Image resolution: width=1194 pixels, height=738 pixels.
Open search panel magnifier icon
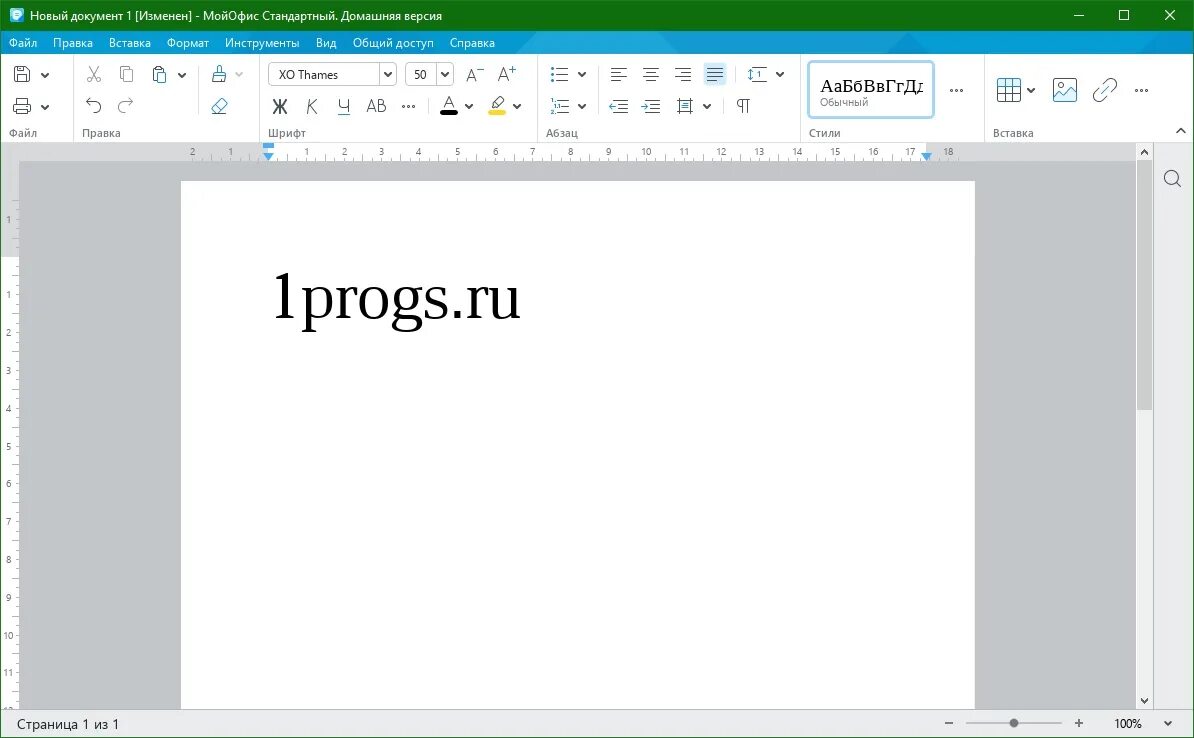(1173, 179)
